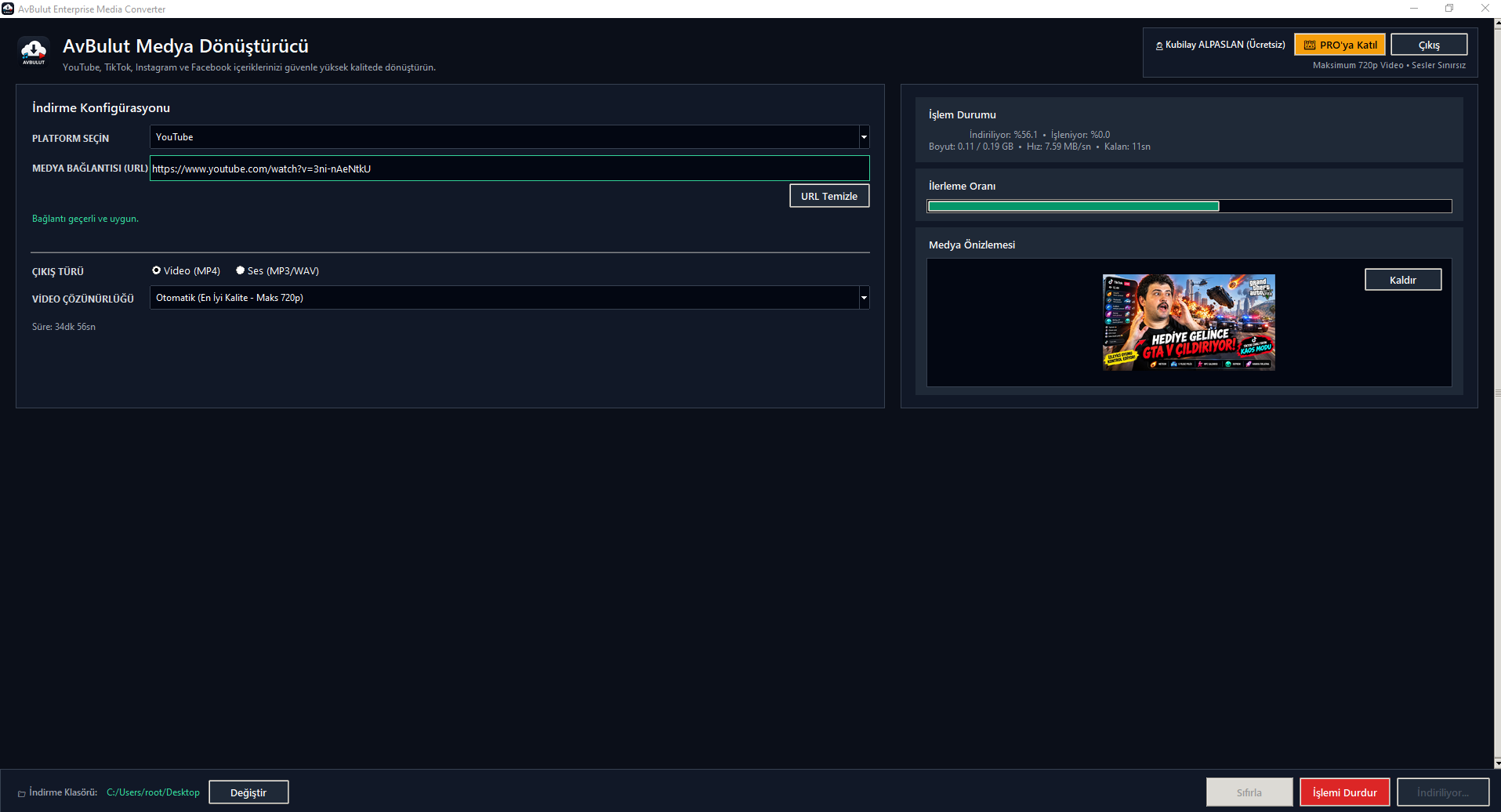This screenshot has width=1501, height=812.
Task: Click the AvBulut cloud logo icon
Action: click(x=33, y=52)
